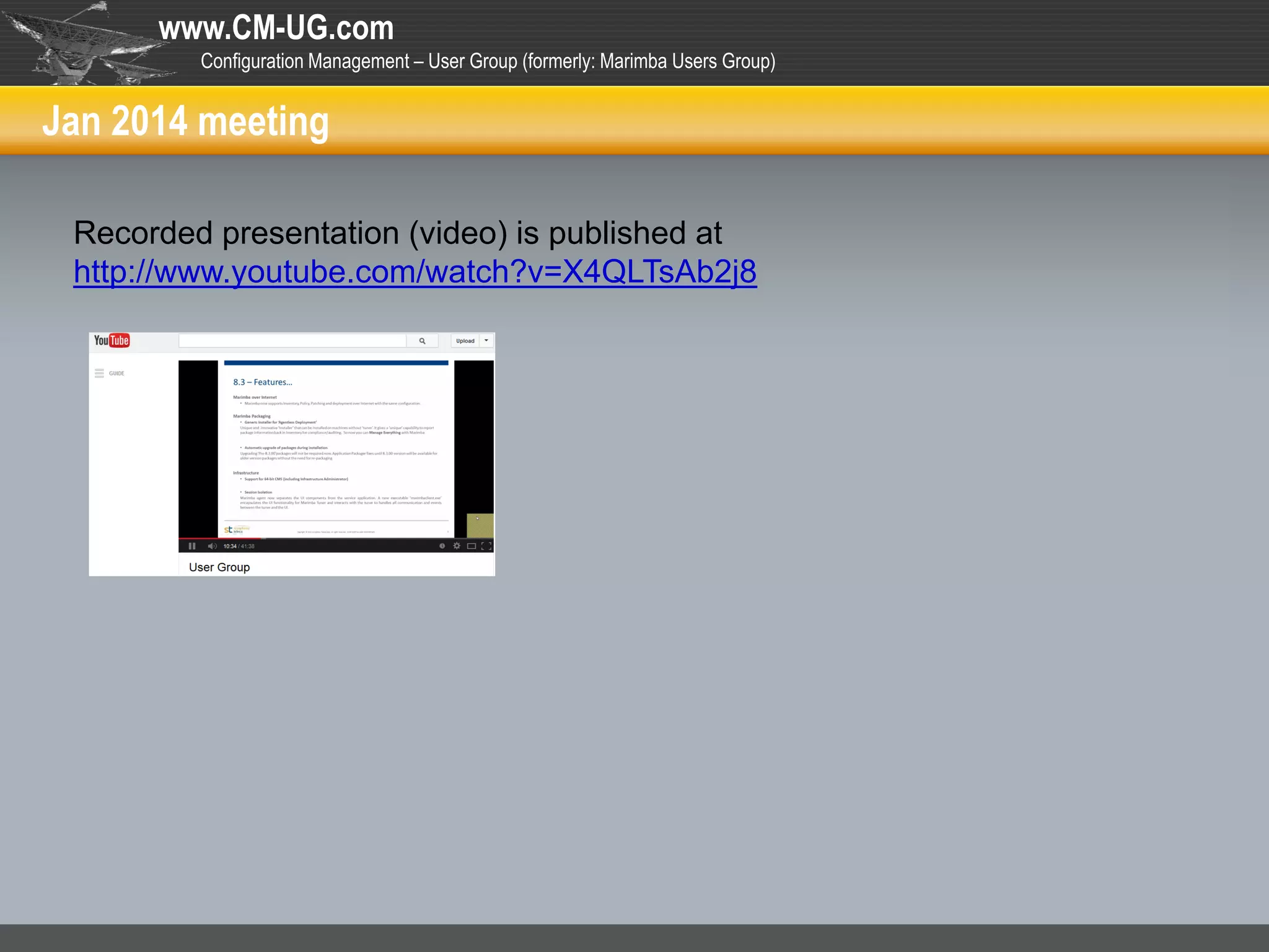Screen dimensions: 1269x952
Task: Mute the video using the speaker icon
Action: tap(212, 546)
